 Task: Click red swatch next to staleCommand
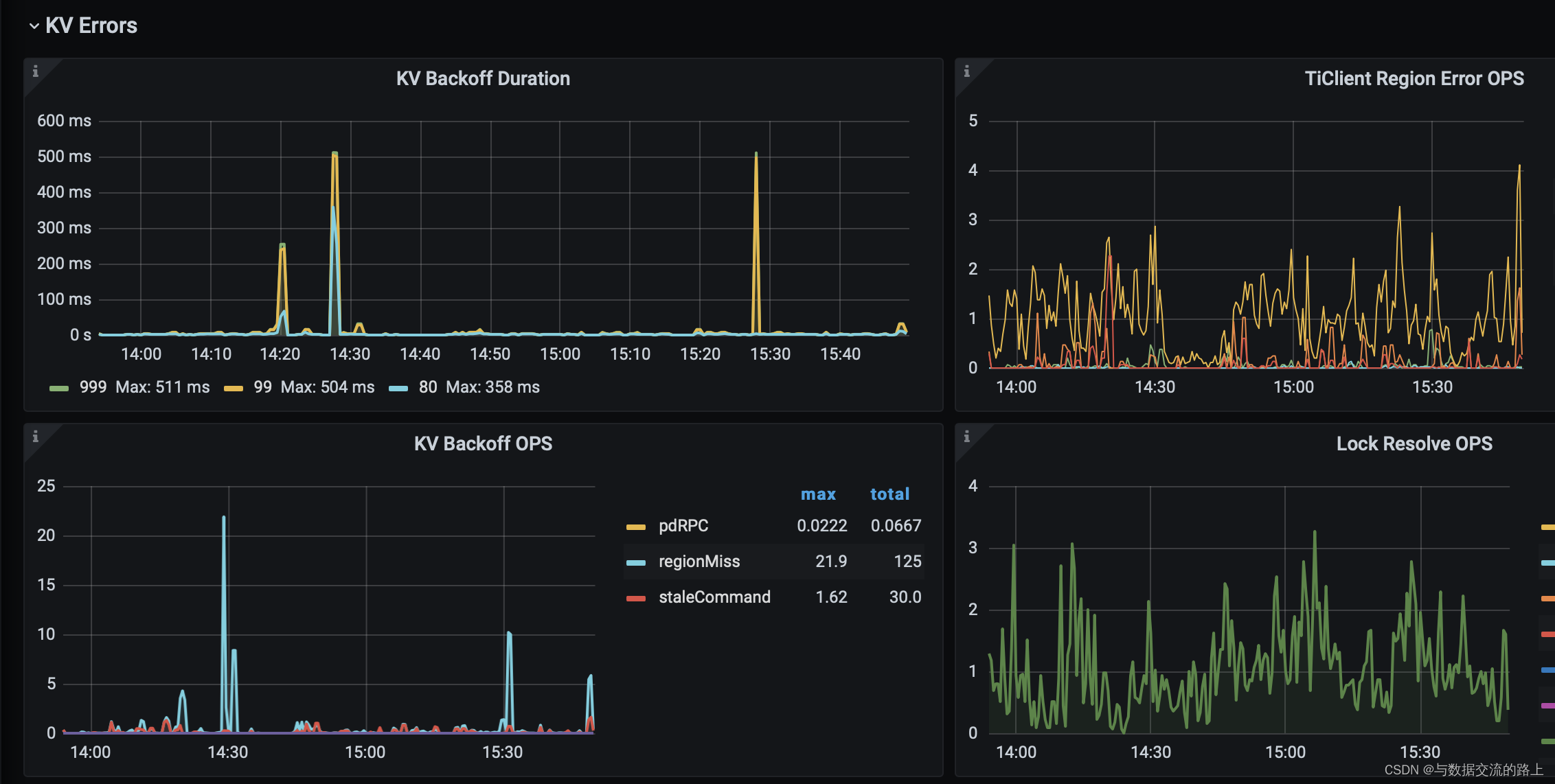coord(636,599)
